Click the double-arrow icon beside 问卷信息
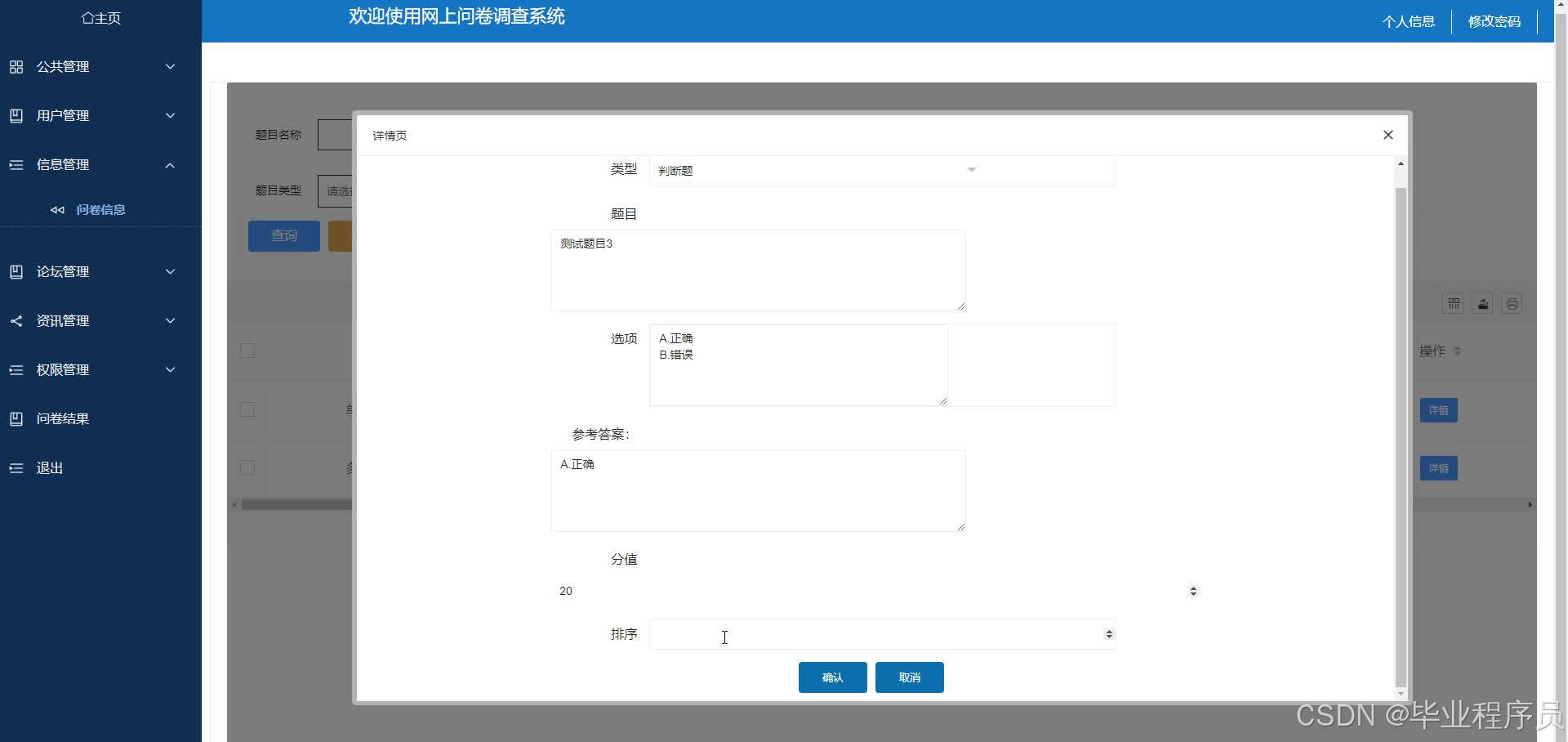This screenshot has height=742, width=1568. click(57, 210)
